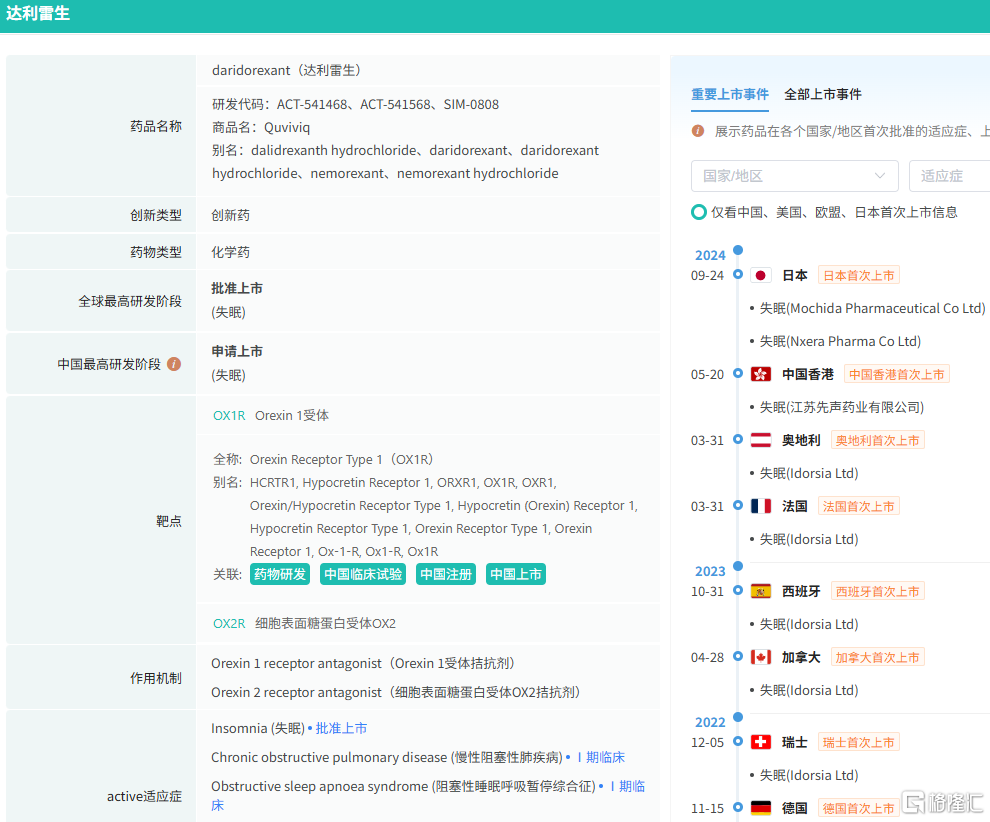
Task: Open the 国家/地区 dropdown
Action: 794,176
